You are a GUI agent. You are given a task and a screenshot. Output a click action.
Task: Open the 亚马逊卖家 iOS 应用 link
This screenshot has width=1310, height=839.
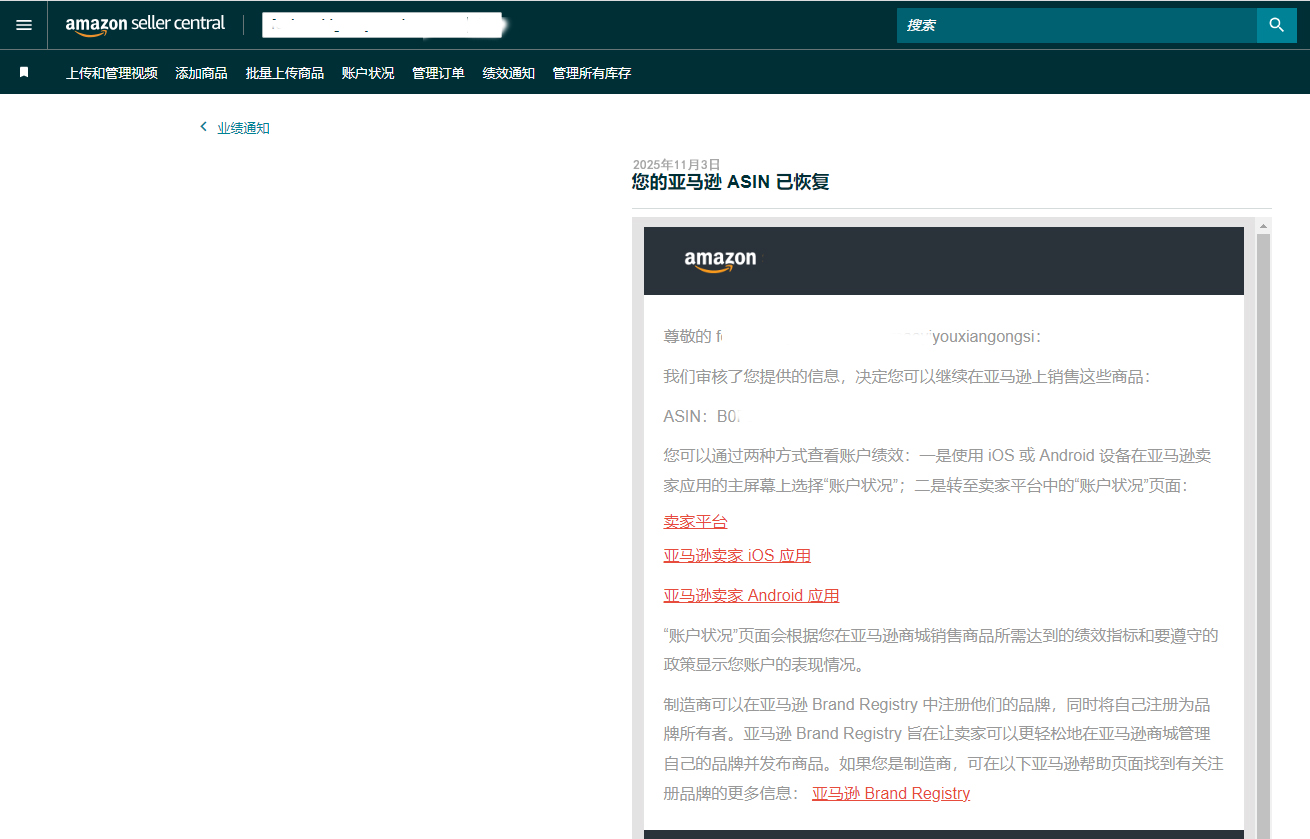[x=737, y=555]
